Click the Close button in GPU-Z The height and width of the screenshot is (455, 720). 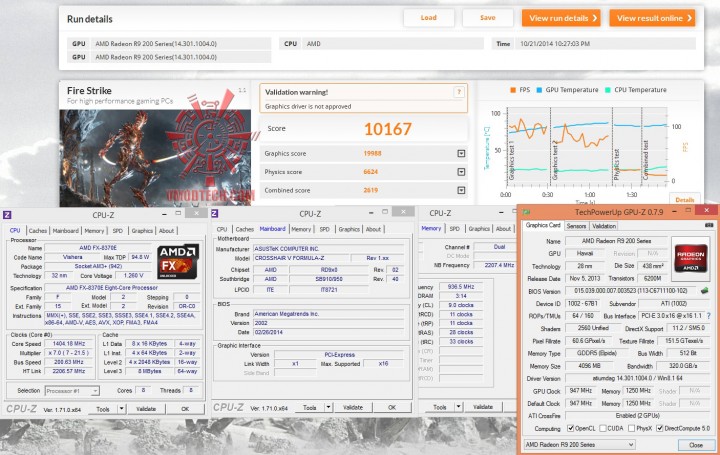pyautogui.click(x=696, y=445)
